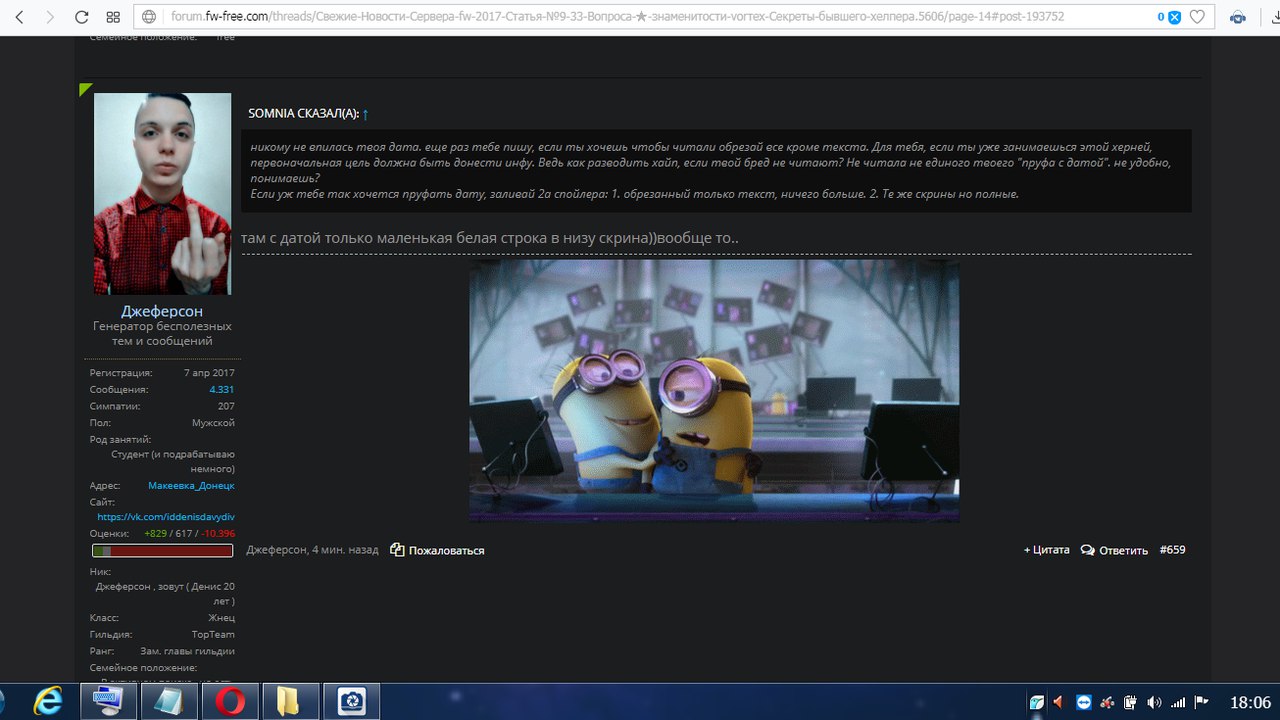This screenshot has width=1280, height=720.
Task: Click the reply speech bubbles icon
Action: [x=1088, y=550]
